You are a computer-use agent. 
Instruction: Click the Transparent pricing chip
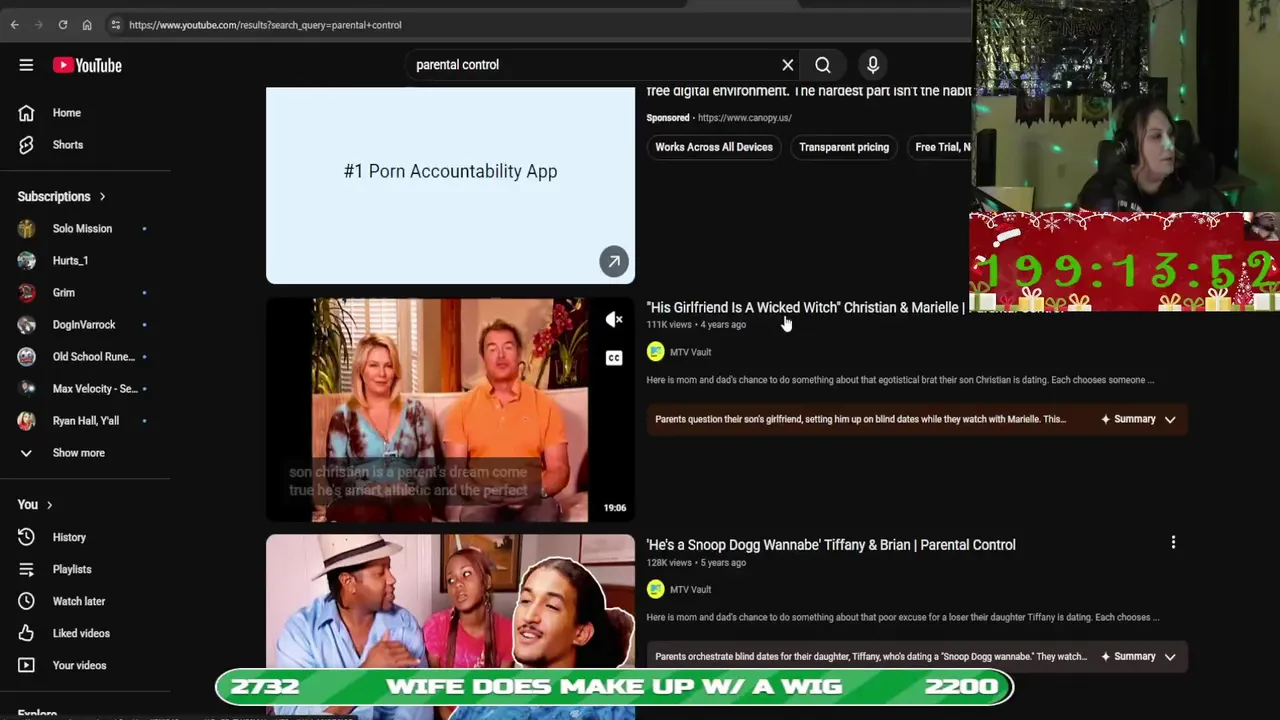pos(844,147)
